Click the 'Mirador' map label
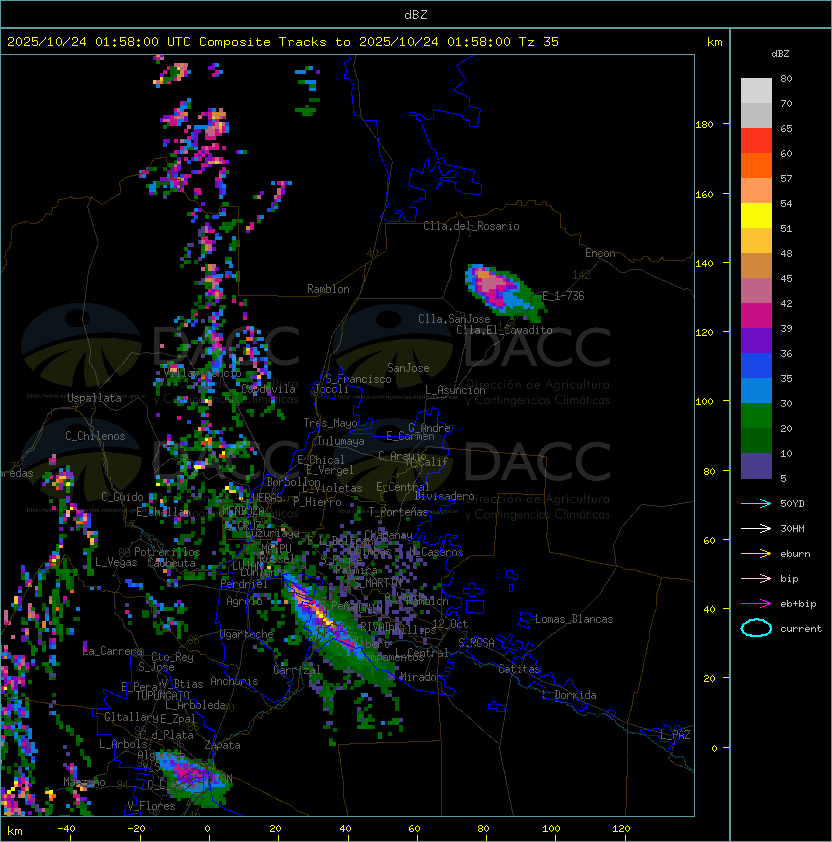Viewport: 832px width, 842px height. point(422,677)
